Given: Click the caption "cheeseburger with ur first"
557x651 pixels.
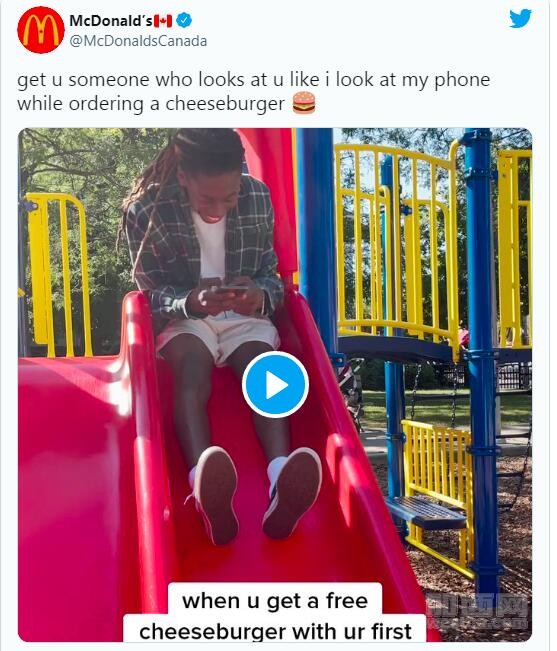Looking at the screenshot, I should (x=275, y=630).
